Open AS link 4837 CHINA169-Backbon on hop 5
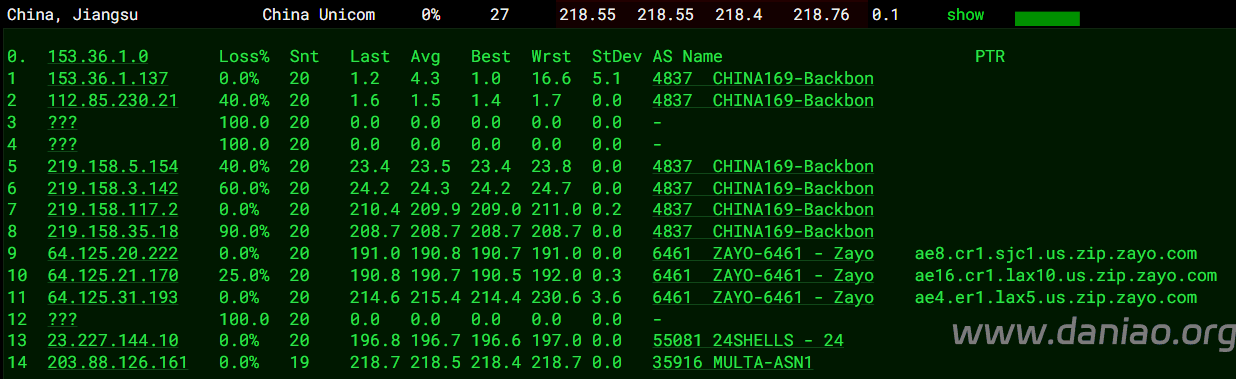 click(763, 166)
